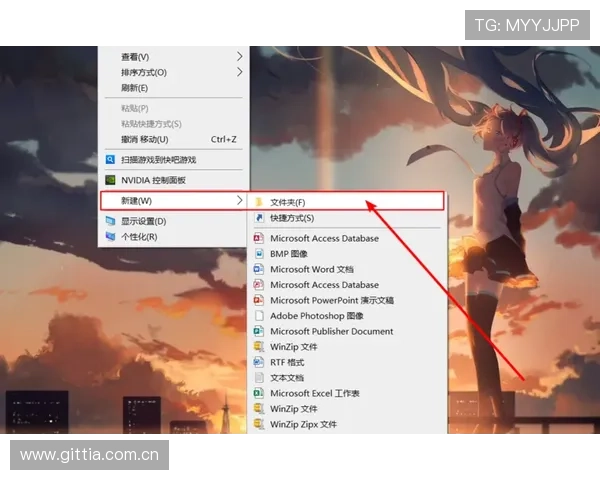The width and height of the screenshot is (600, 480).
Task: Open the 查看(V) menu entry
Action: (174, 57)
